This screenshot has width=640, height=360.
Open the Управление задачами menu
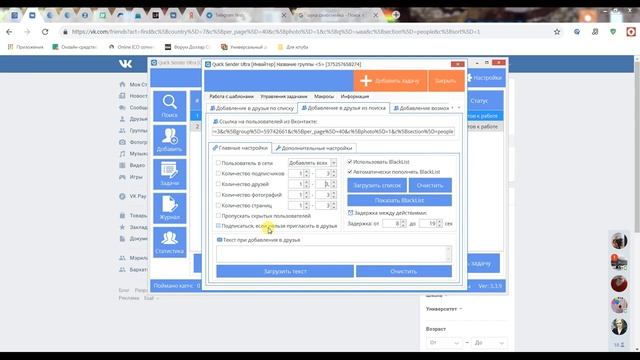(284, 96)
